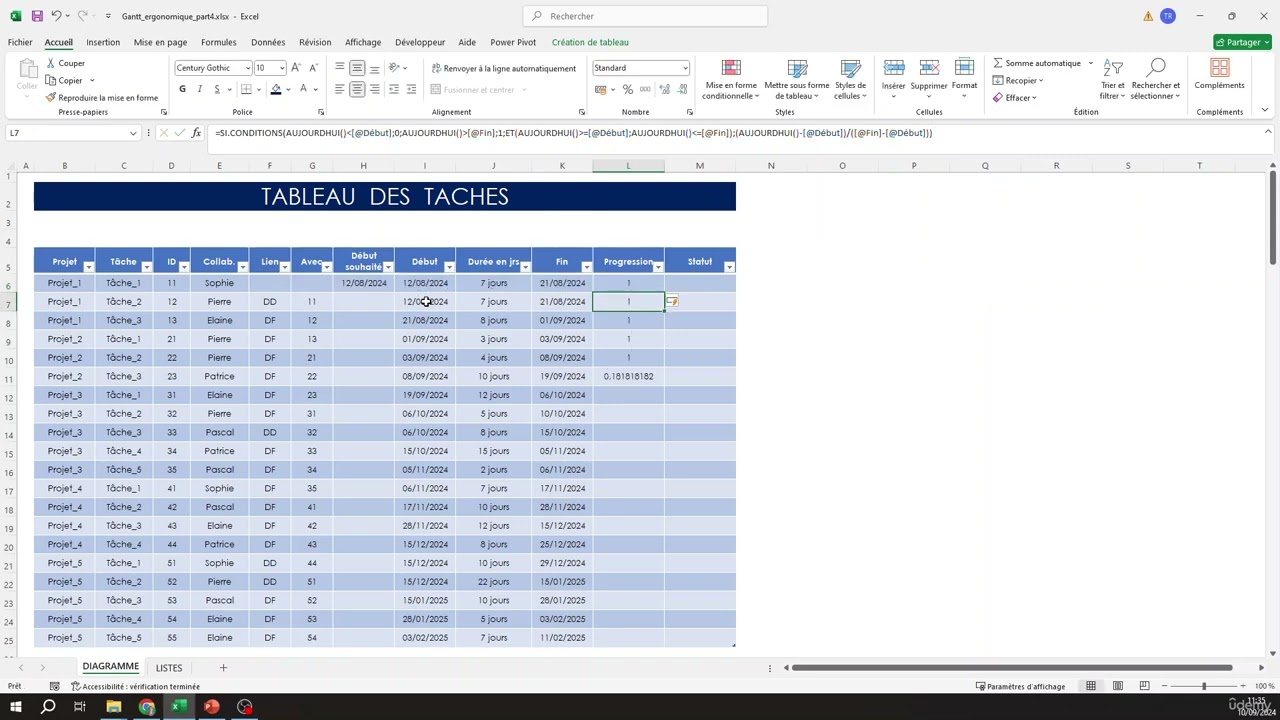Screen dimensions: 1280x720
Task: Add a new sheet with plus button
Action: (223, 667)
